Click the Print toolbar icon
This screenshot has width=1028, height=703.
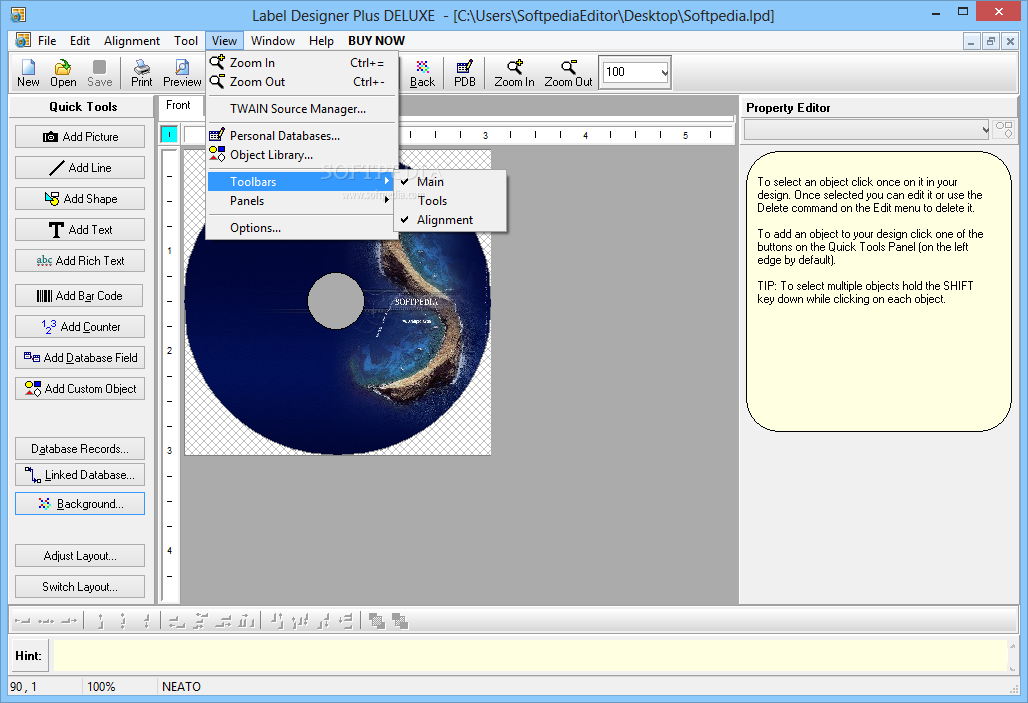click(x=142, y=73)
